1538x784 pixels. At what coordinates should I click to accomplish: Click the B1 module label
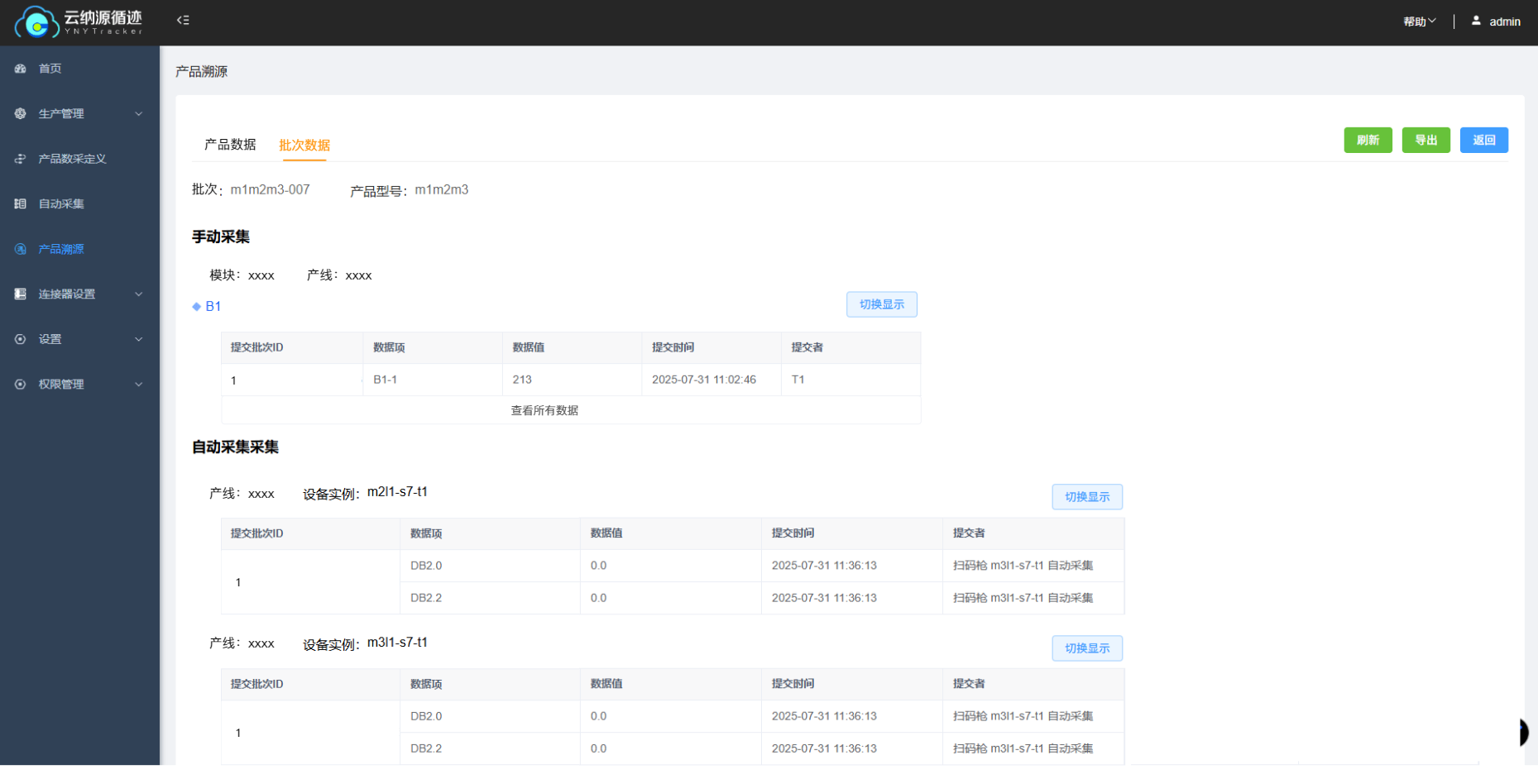(213, 306)
